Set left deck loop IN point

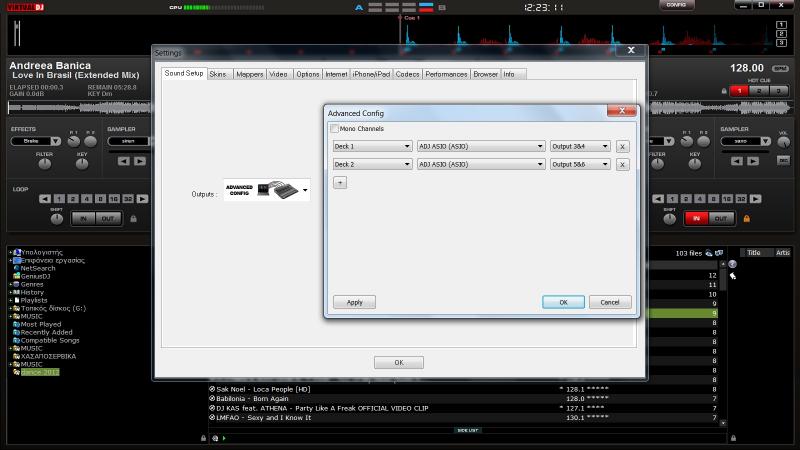(83, 219)
